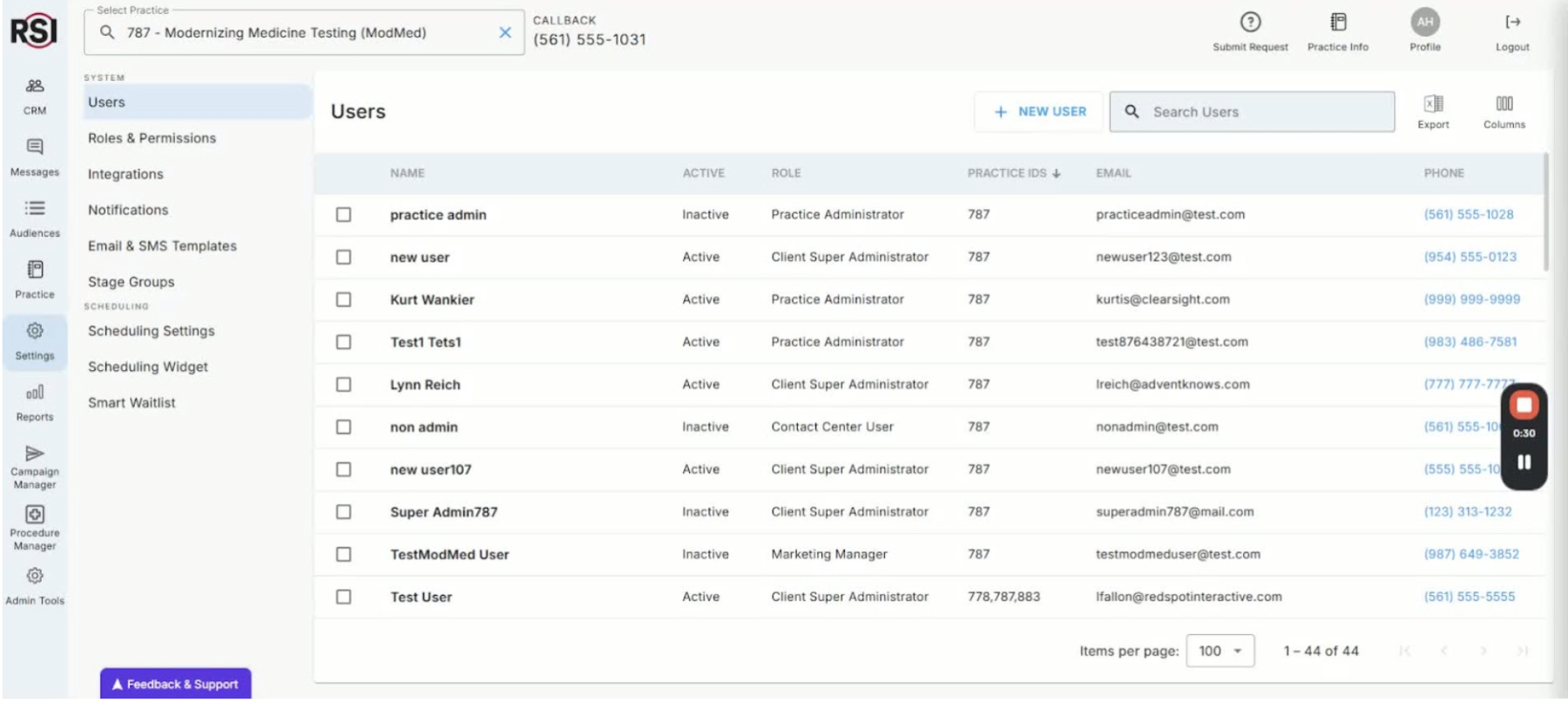The height and width of the screenshot is (702, 1568).
Task: Open Roles & Permissions settings page
Action: [152, 138]
